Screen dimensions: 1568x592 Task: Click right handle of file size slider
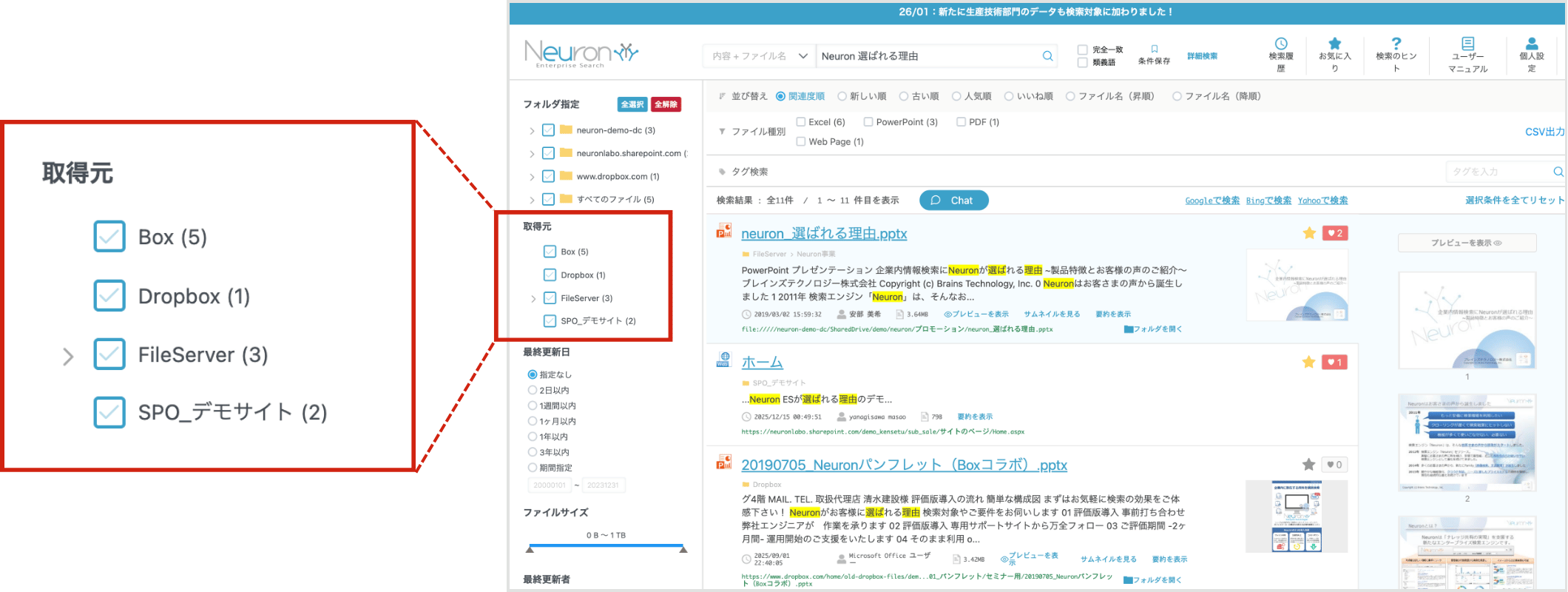[683, 549]
